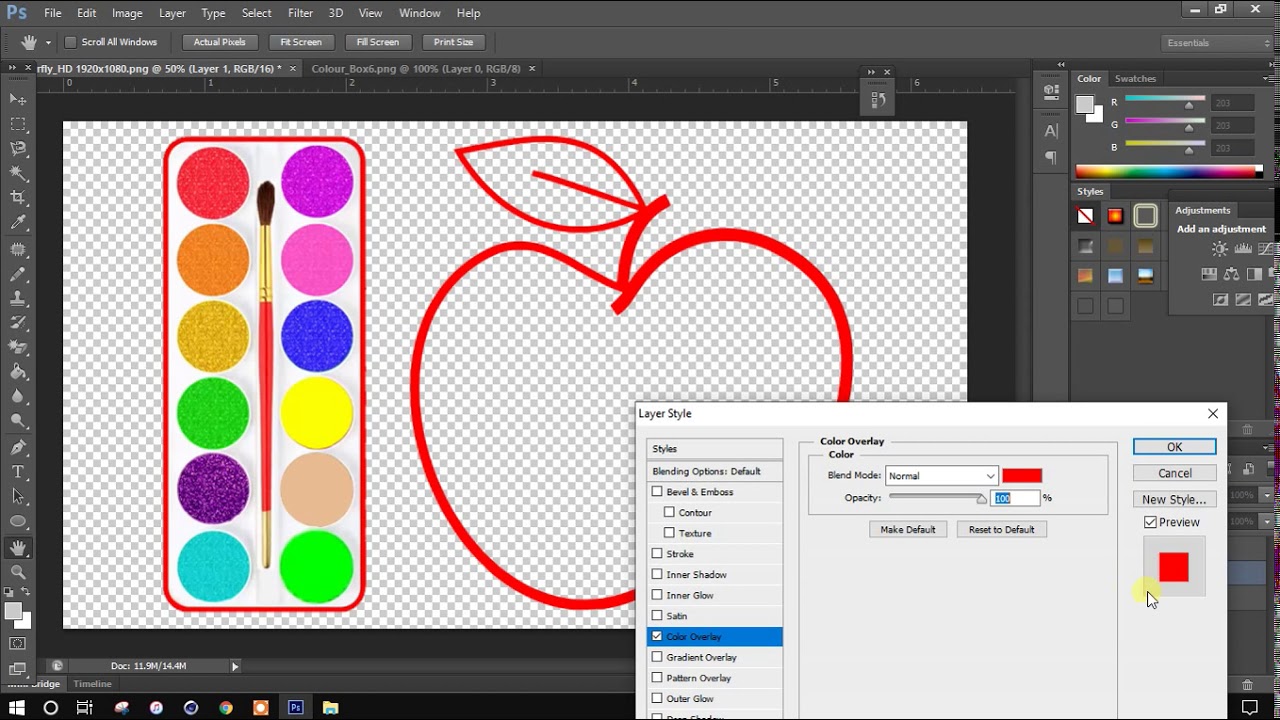This screenshot has width=1280, height=720.
Task: Select the Eyedropper tool
Action: pos(18,223)
